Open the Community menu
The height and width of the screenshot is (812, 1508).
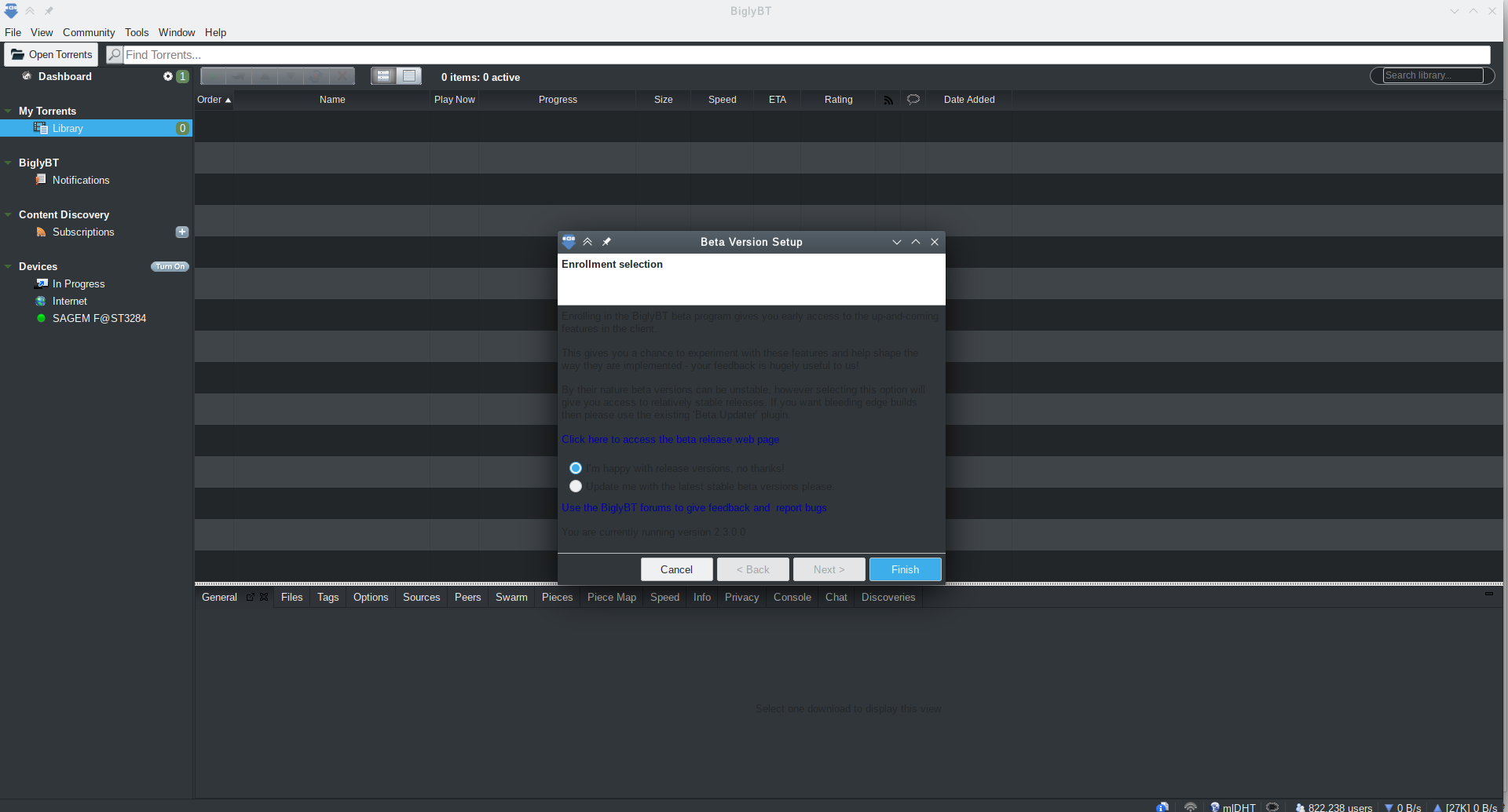(88, 32)
